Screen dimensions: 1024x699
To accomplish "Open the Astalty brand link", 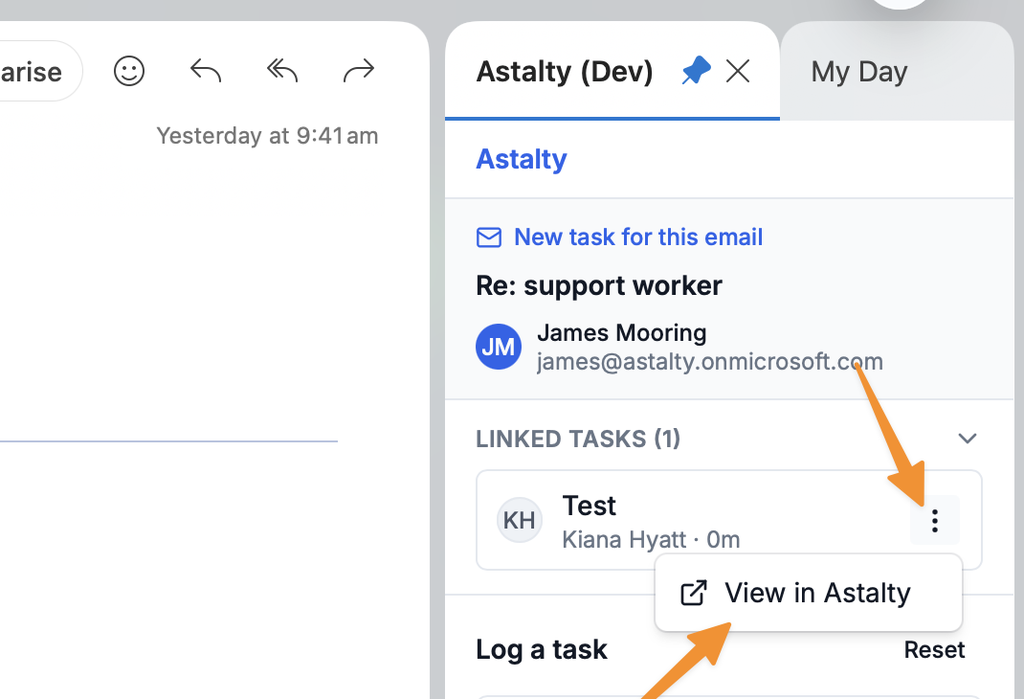I will [x=521, y=159].
